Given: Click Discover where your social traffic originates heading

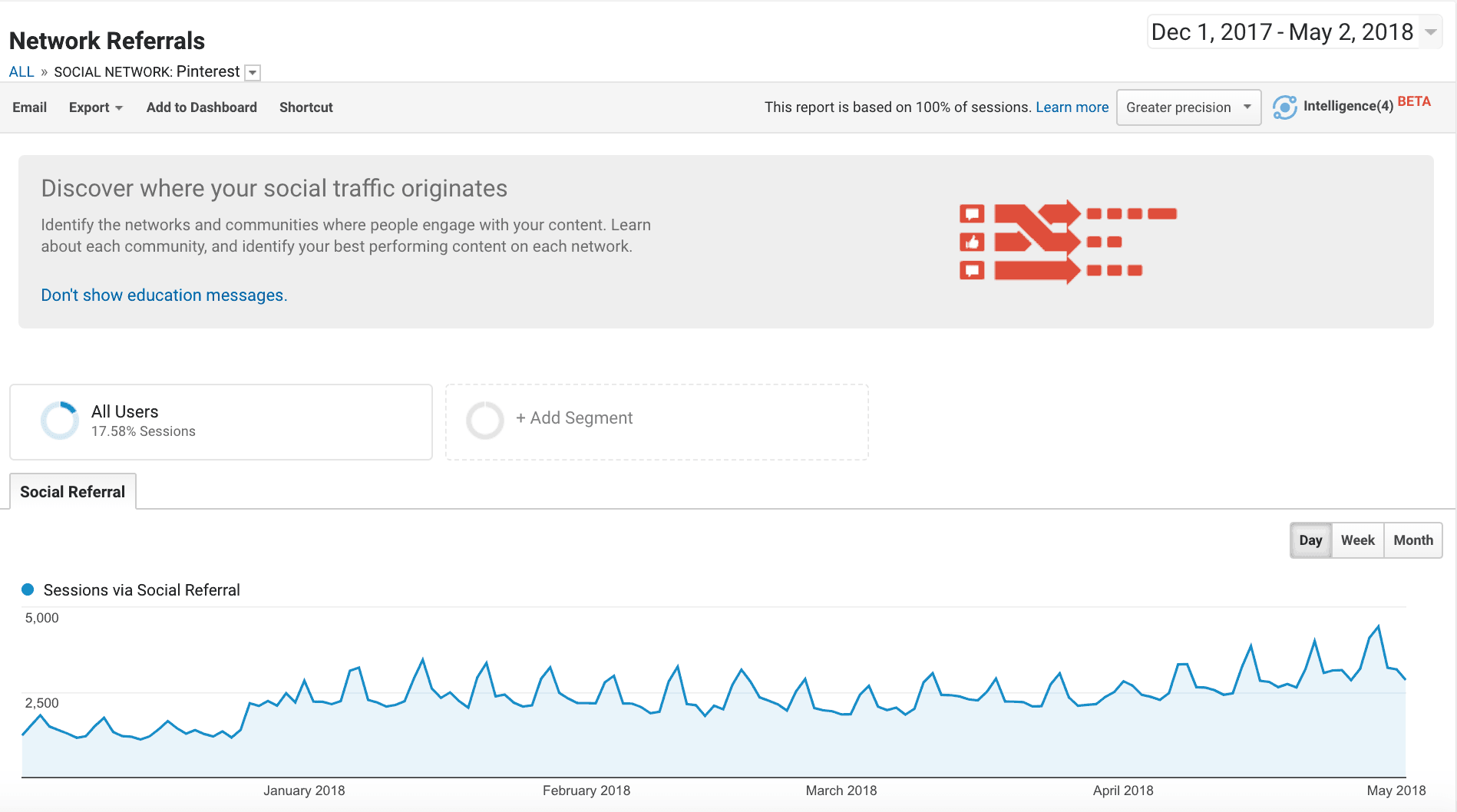Looking at the screenshot, I should pyautogui.click(x=274, y=189).
